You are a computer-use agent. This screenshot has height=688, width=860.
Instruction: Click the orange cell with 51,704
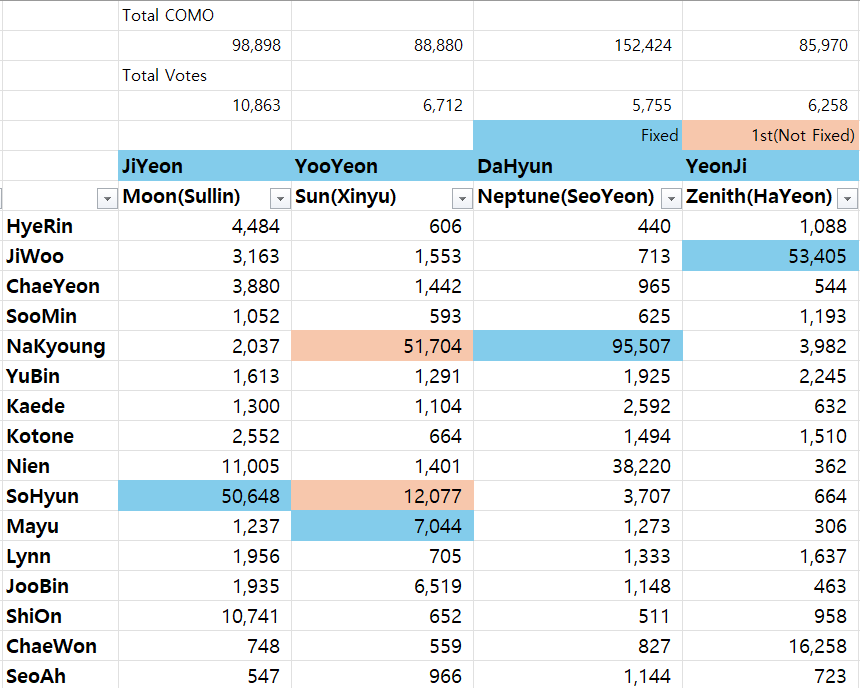tap(382, 346)
